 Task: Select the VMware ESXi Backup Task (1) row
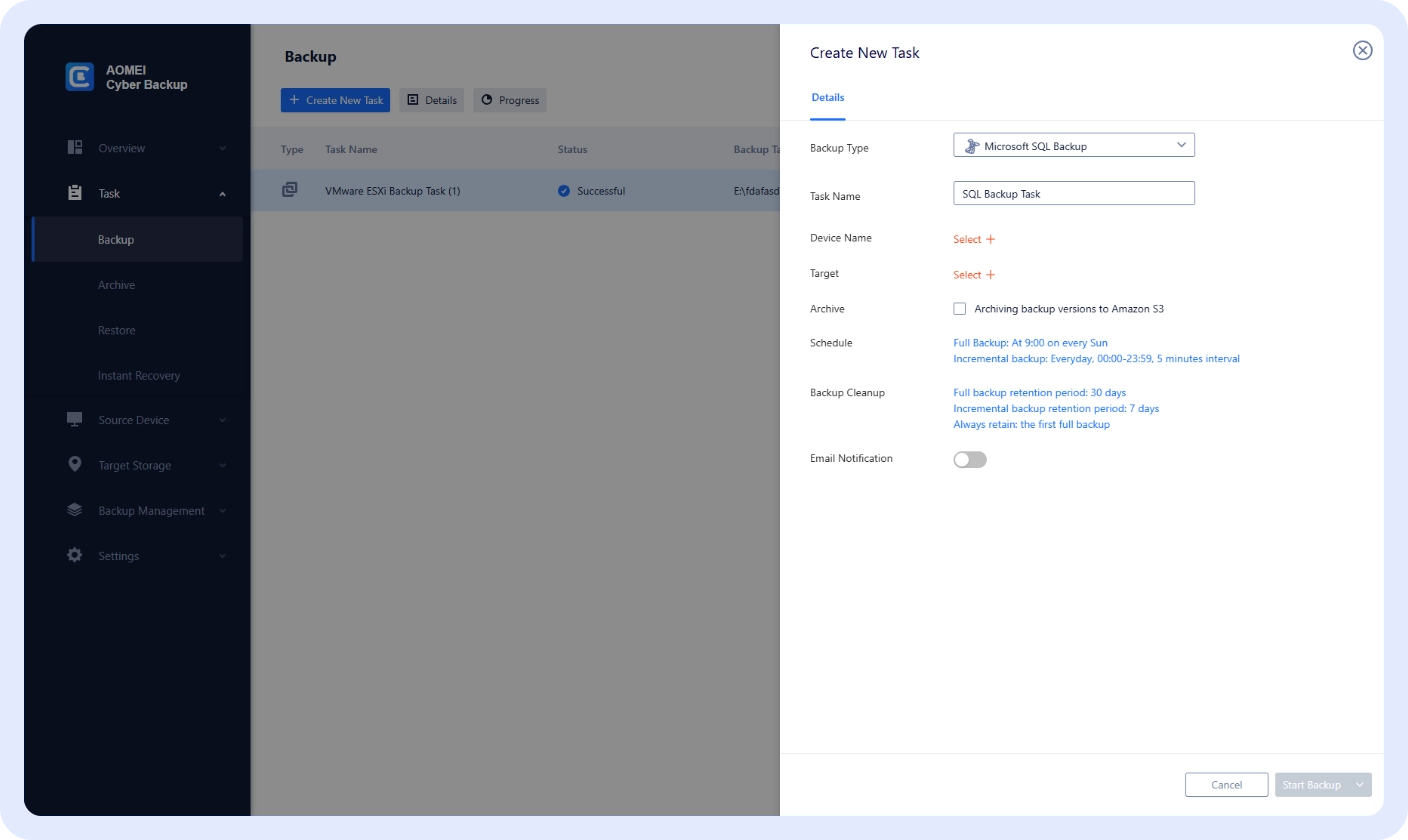(x=515, y=190)
